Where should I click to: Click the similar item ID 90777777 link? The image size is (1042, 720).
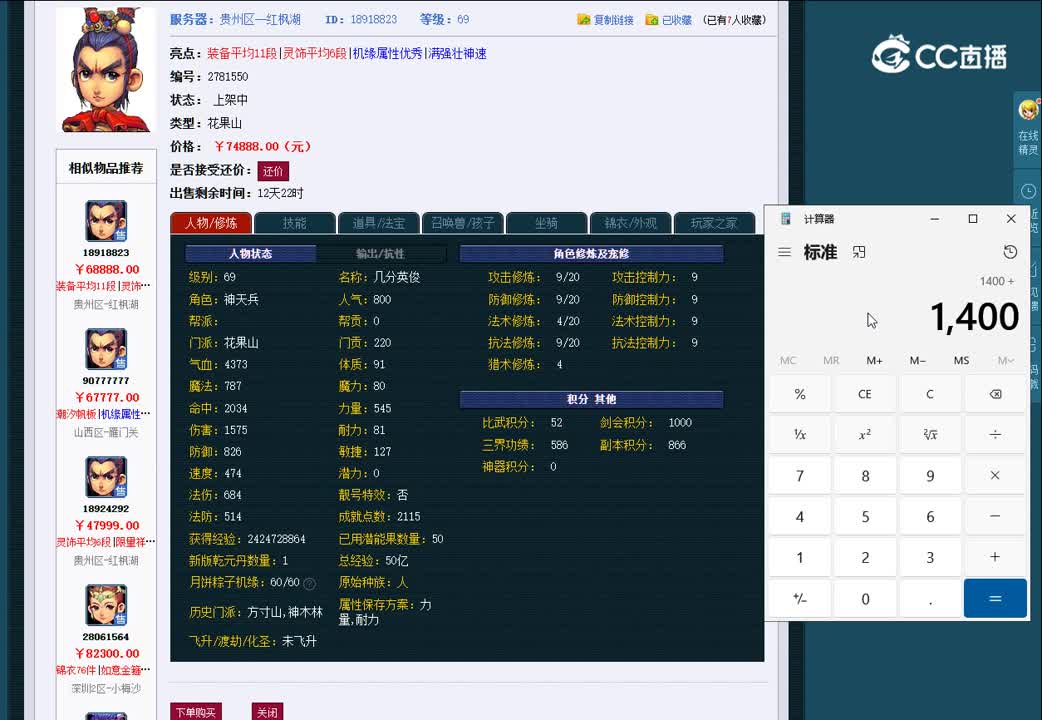pos(106,380)
